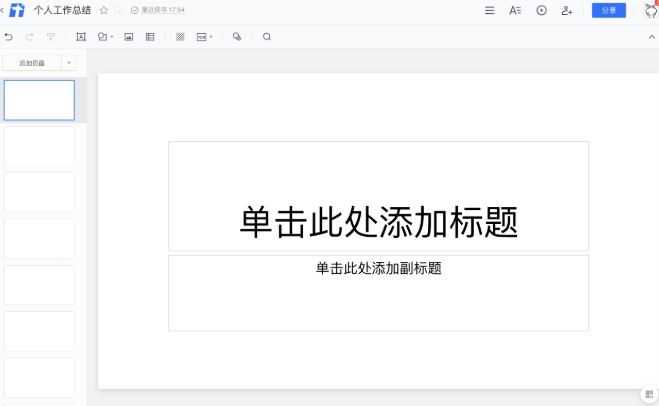The image size is (659, 406).
Task: Open the grid icon at bottom right
Action: (x=649, y=394)
